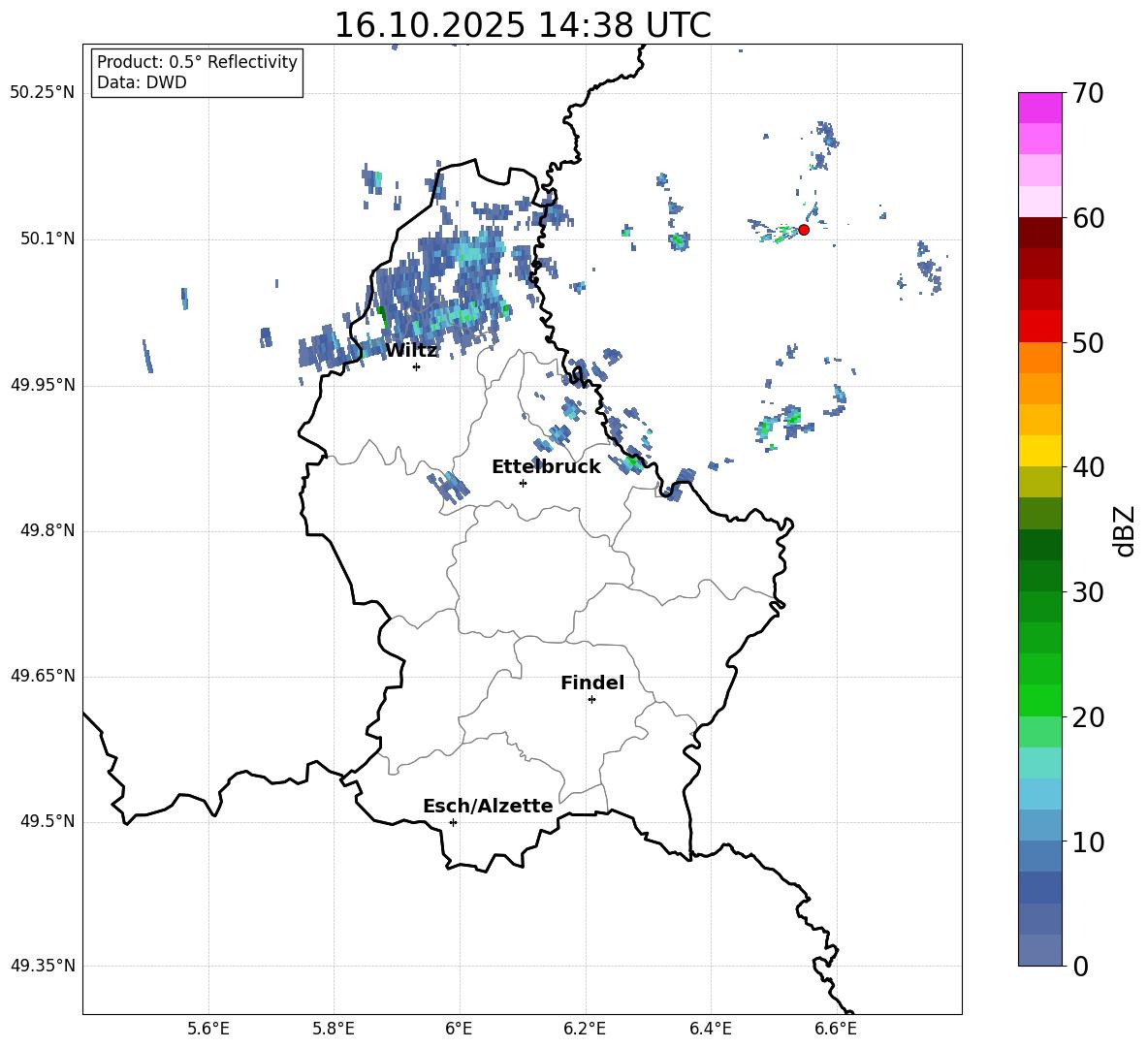Click the 6.4°E longitude label
Viewport: 1148px width, 1048px height.
coord(710,1029)
